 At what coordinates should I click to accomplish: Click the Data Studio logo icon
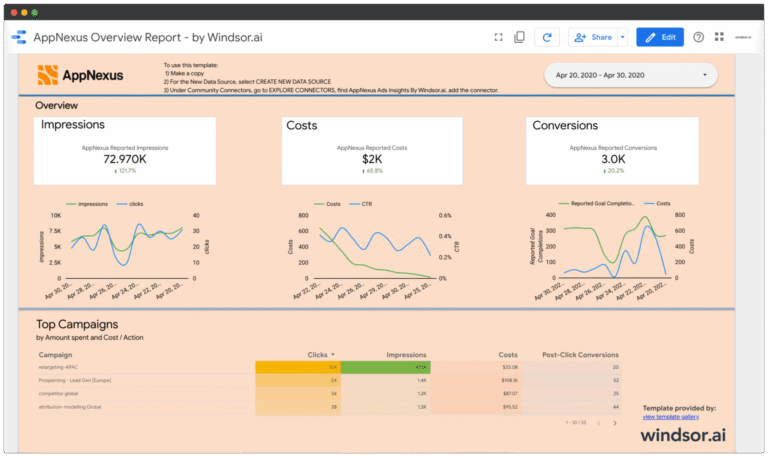point(19,37)
